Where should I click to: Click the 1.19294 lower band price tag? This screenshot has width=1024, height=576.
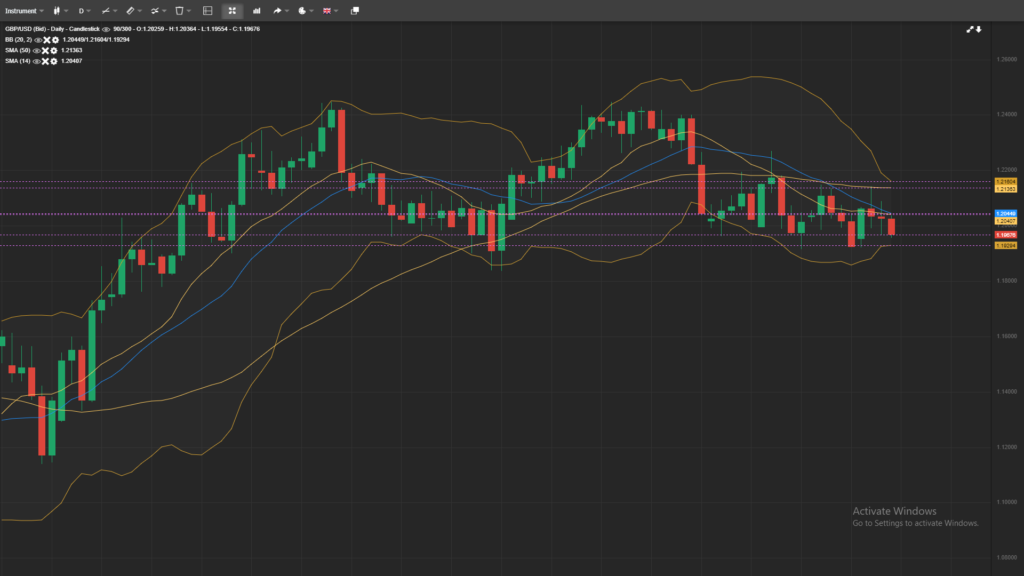tap(1005, 246)
